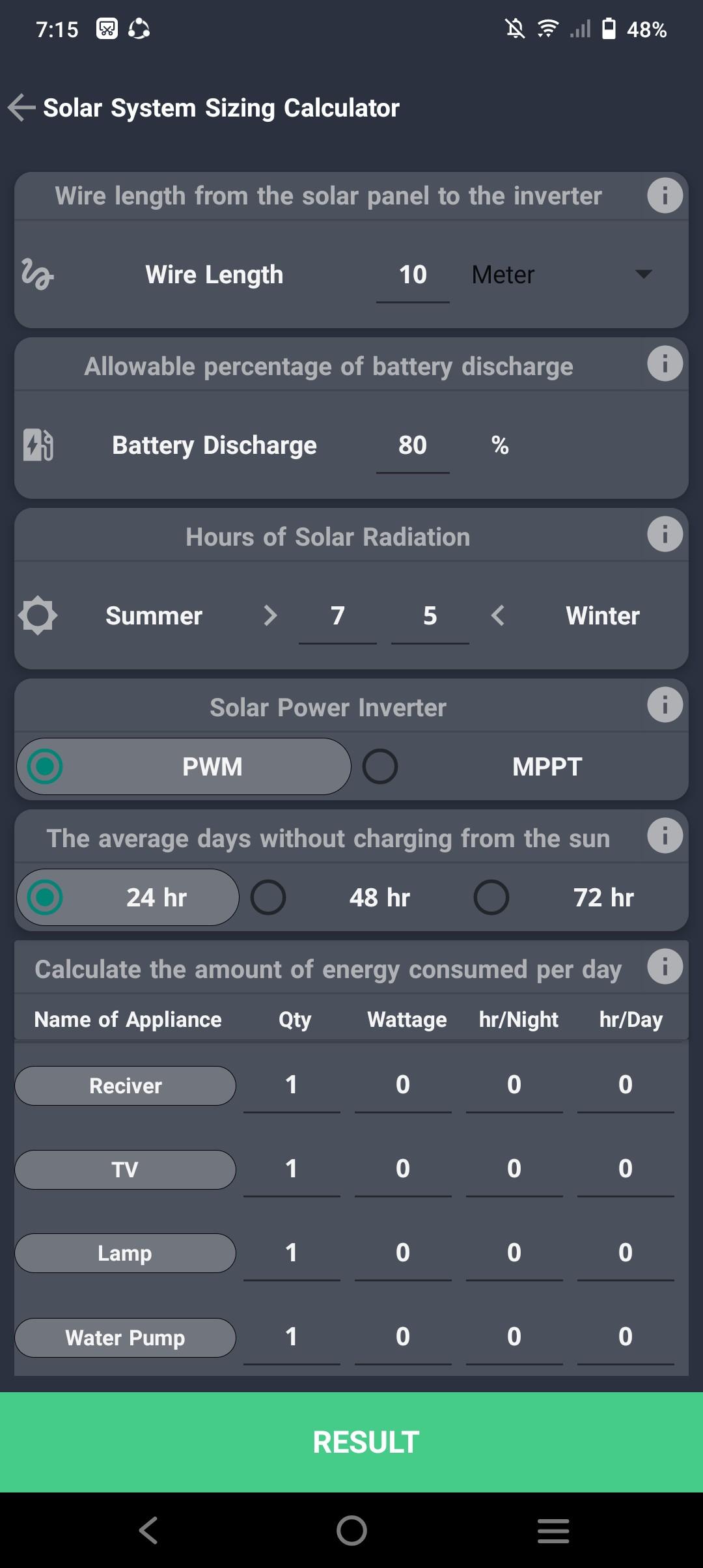Tap the Summer solar hours field
Viewport: 703px width, 1568px height.
(x=337, y=616)
